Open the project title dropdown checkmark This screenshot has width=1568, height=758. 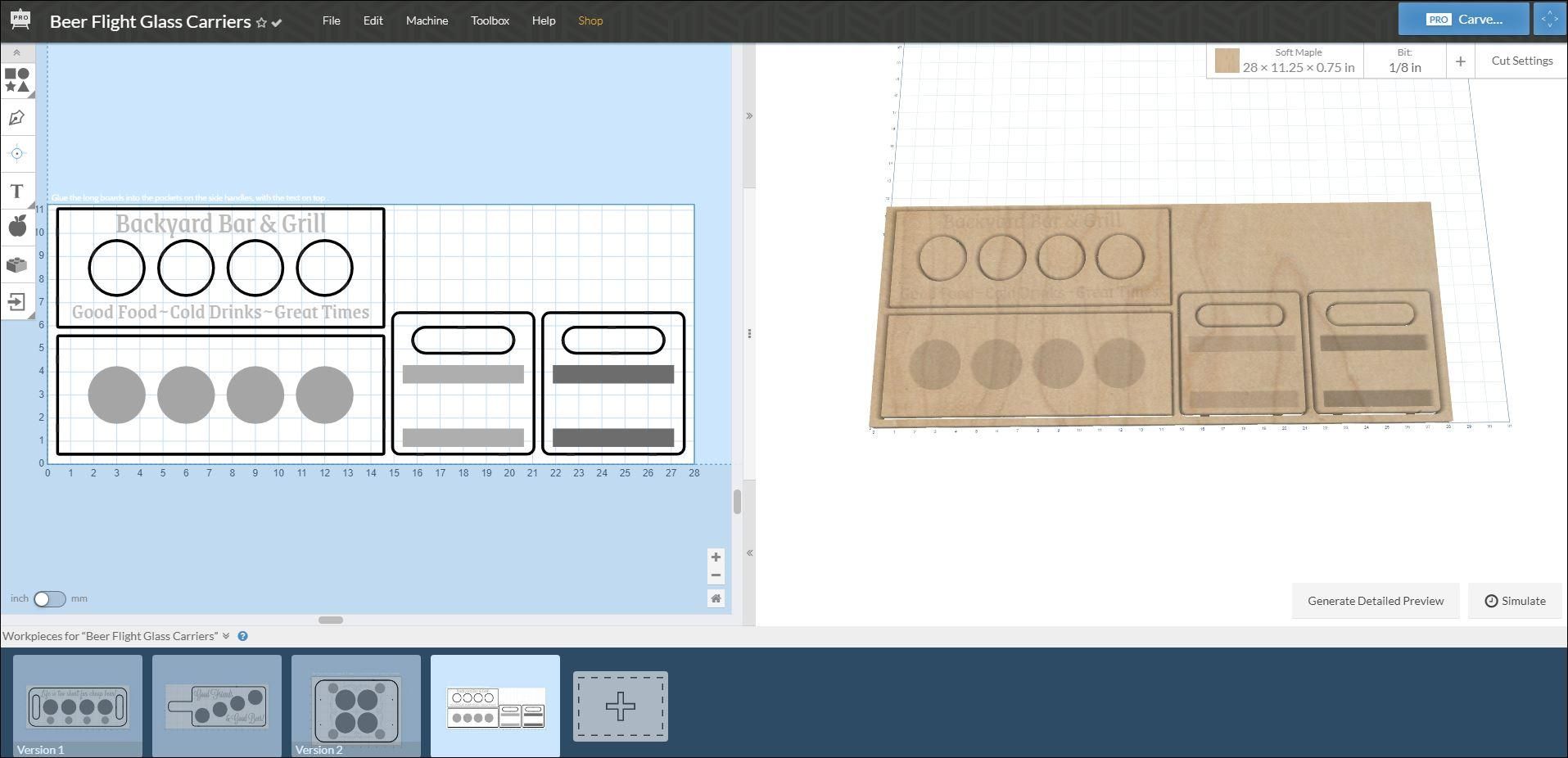coord(277,23)
